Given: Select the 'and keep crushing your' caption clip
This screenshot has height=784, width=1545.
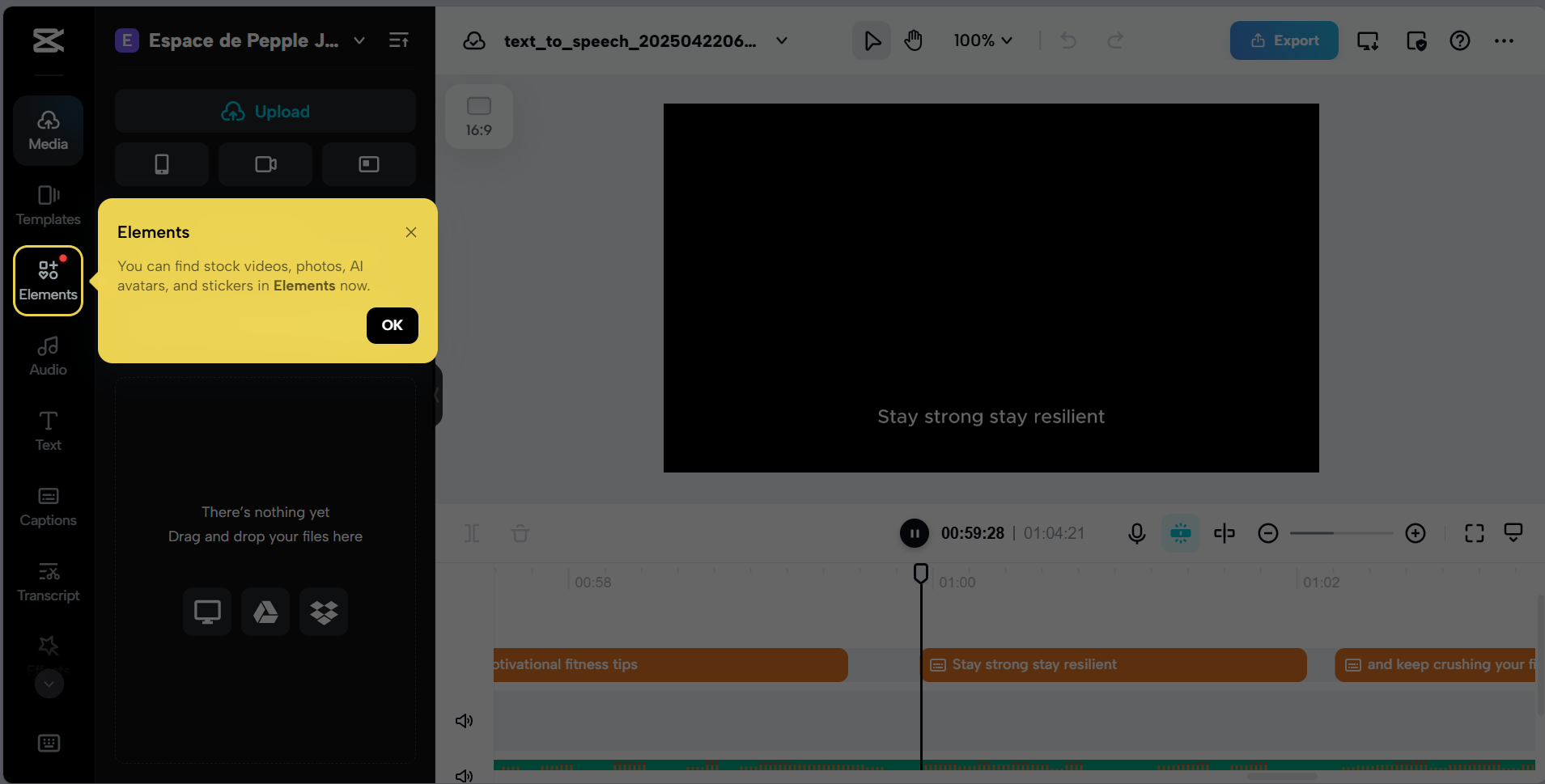Looking at the screenshot, I should click(x=1435, y=665).
